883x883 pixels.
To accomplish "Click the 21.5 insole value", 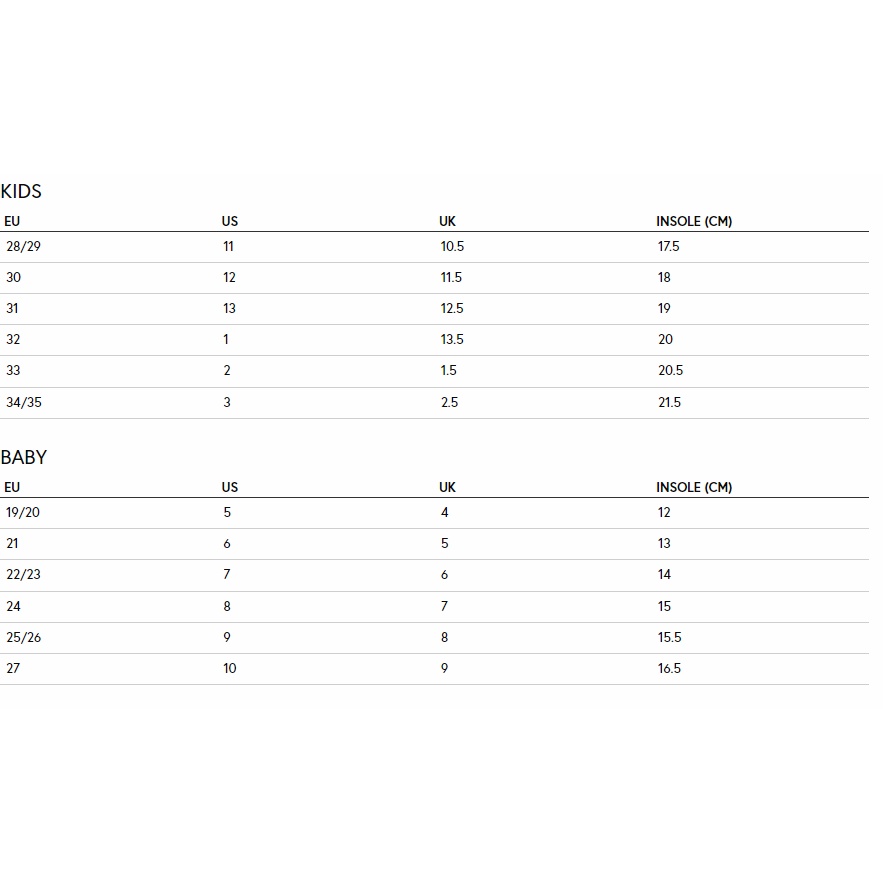I will point(670,403).
